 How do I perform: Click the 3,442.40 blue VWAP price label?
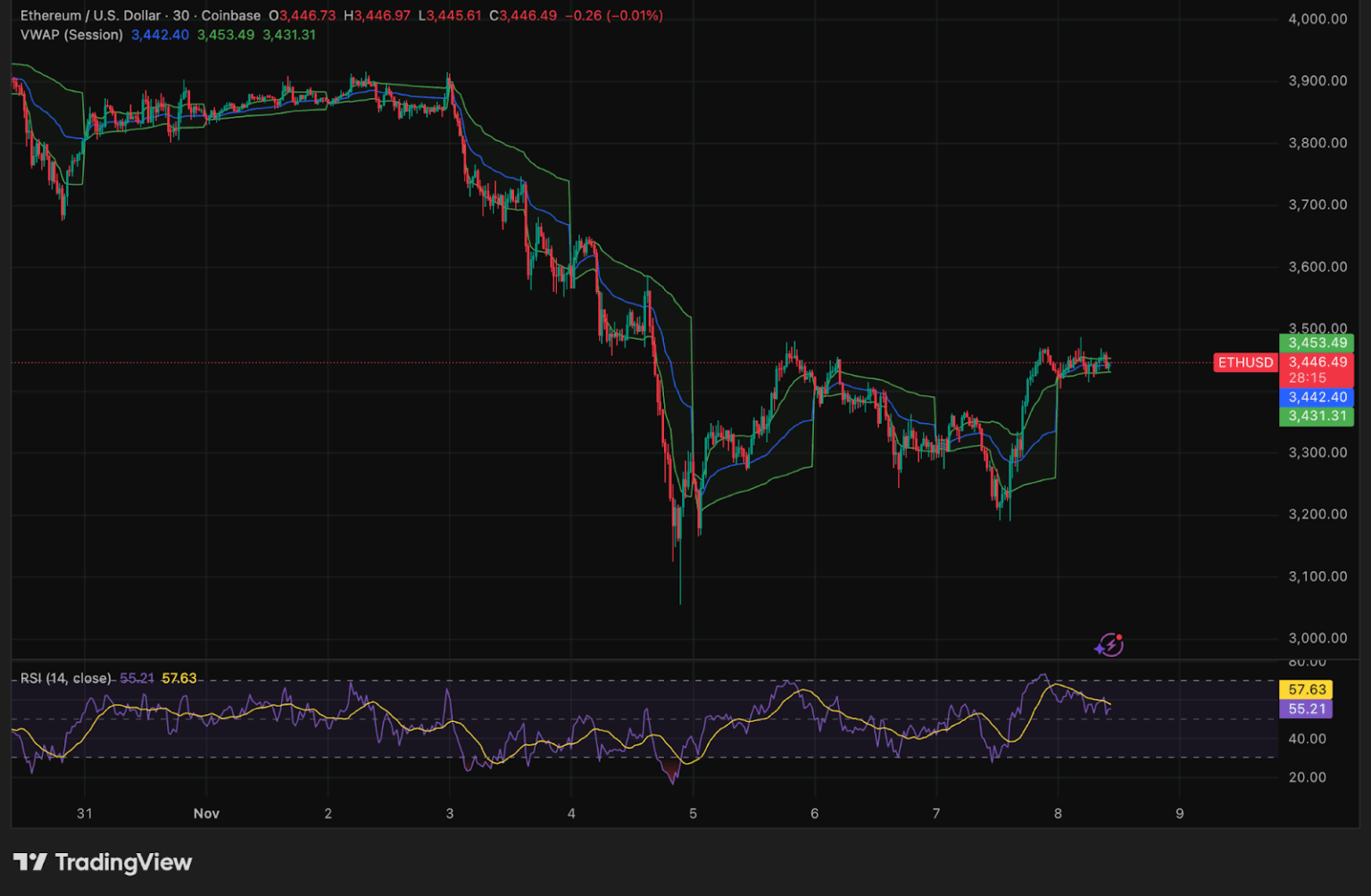pos(1317,397)
